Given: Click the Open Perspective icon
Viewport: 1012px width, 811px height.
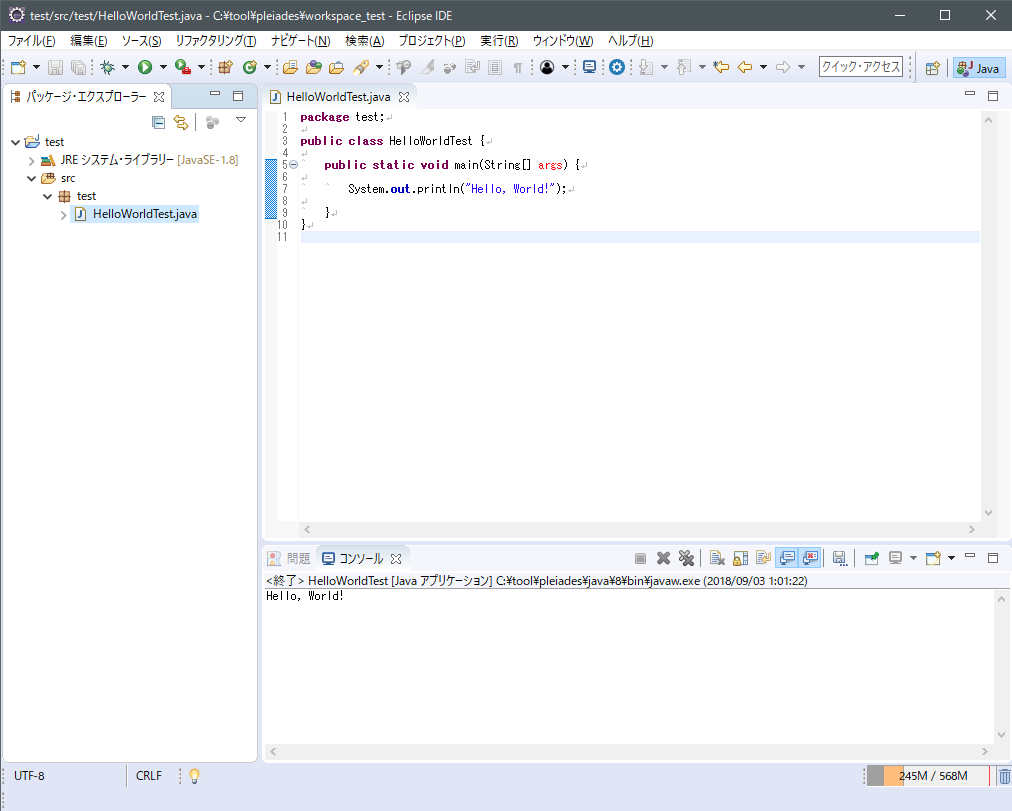Looking at the screenshot, I should [x=932, y=68].
